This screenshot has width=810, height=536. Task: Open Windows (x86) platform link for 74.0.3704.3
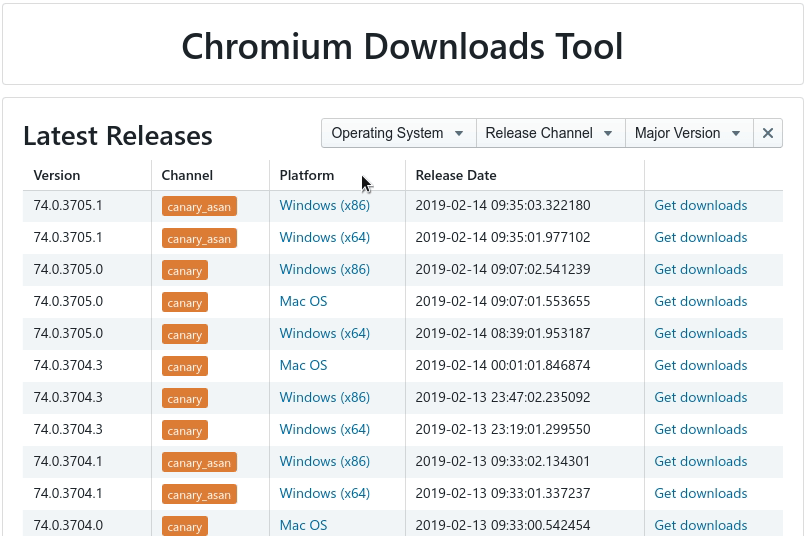(x=324, y=398)
